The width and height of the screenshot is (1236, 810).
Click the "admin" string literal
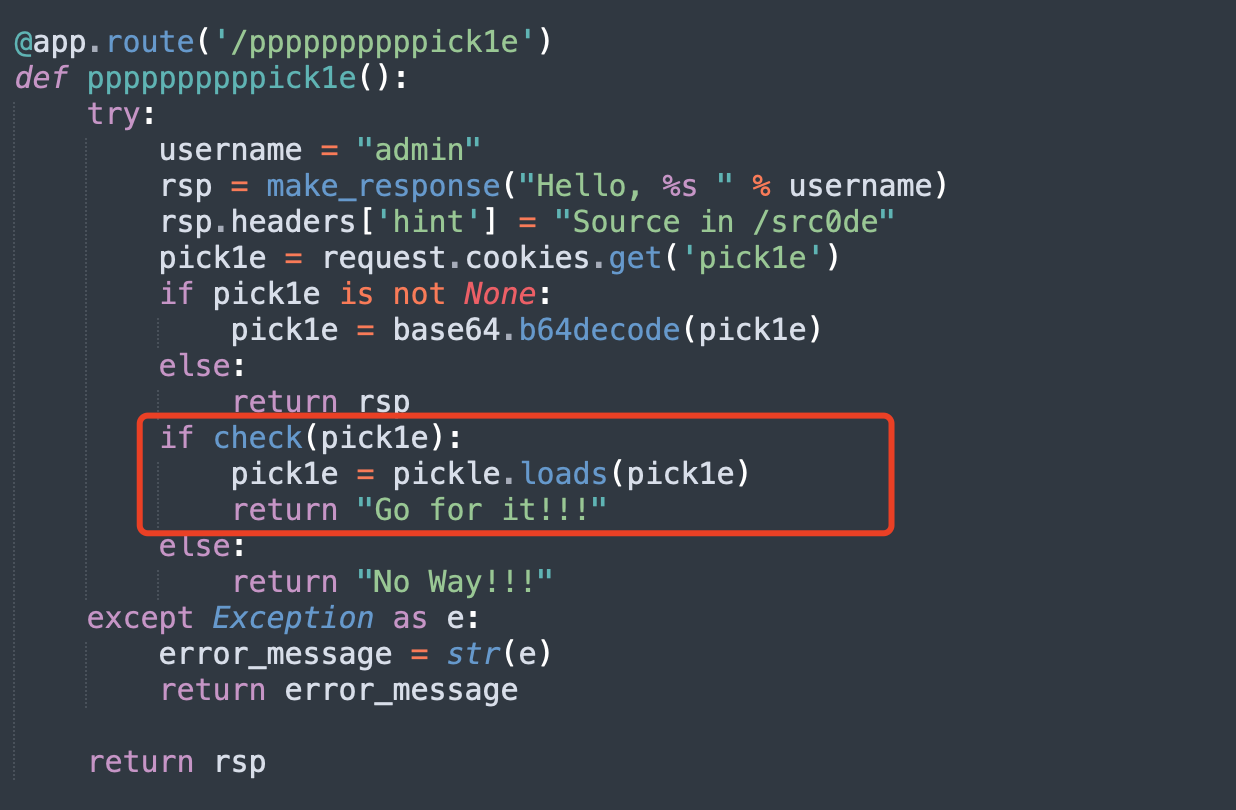[x=420, y=150]
